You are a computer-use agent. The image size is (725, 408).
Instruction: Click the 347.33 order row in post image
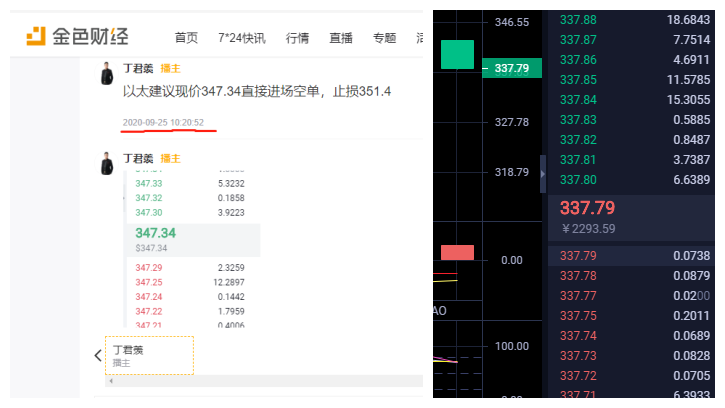click(190, 184)
